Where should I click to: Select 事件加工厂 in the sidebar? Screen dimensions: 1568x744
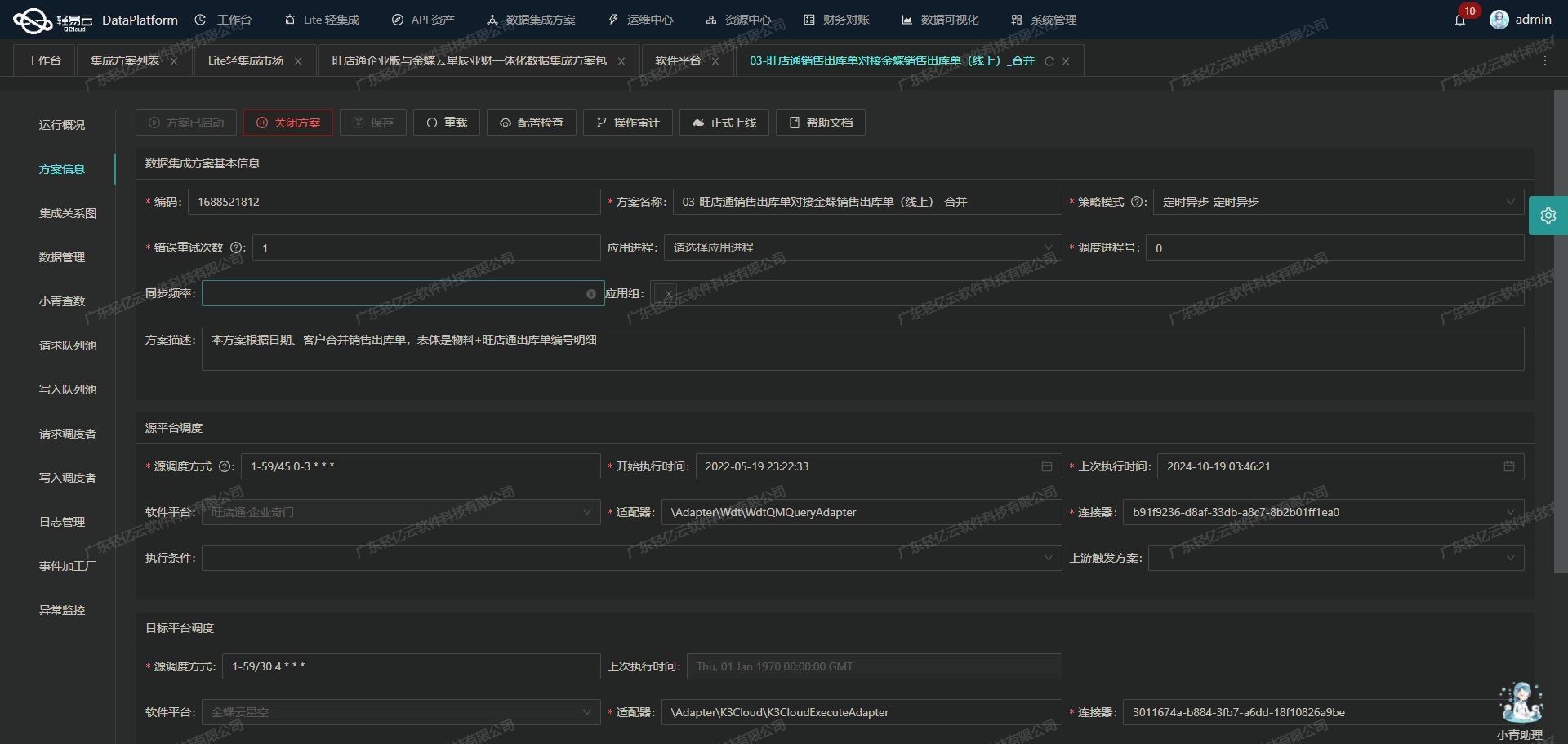[x=68, y=566]
